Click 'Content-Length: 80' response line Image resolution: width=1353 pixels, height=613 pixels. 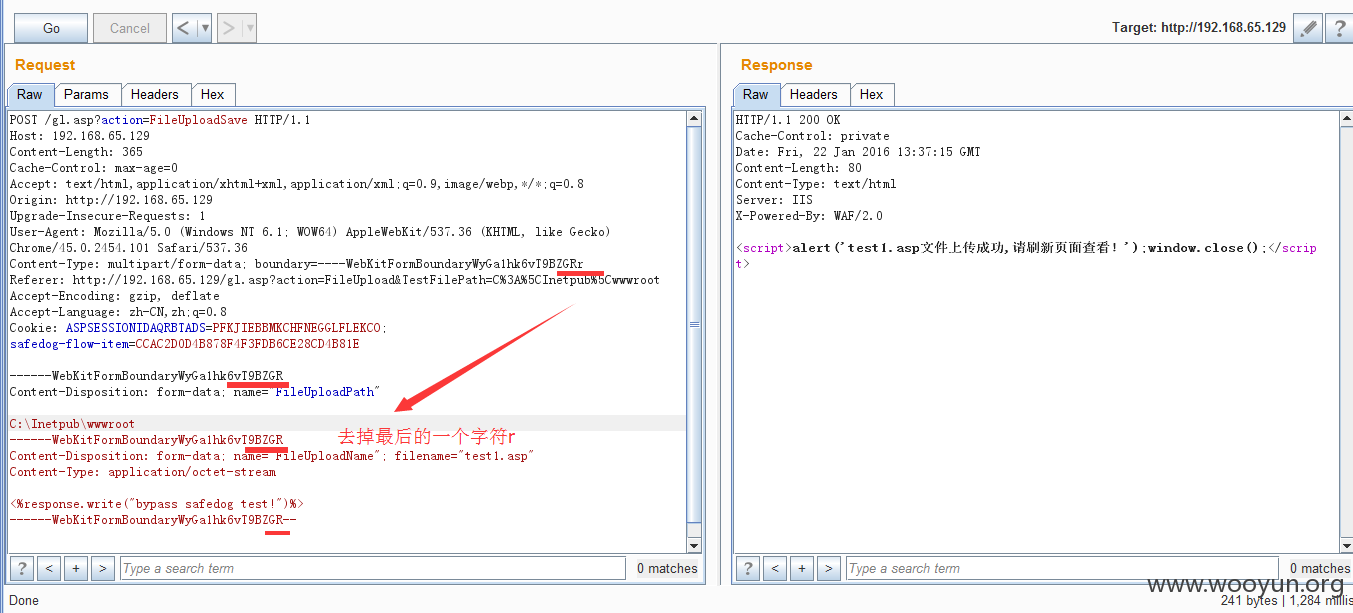pos(798,168)
